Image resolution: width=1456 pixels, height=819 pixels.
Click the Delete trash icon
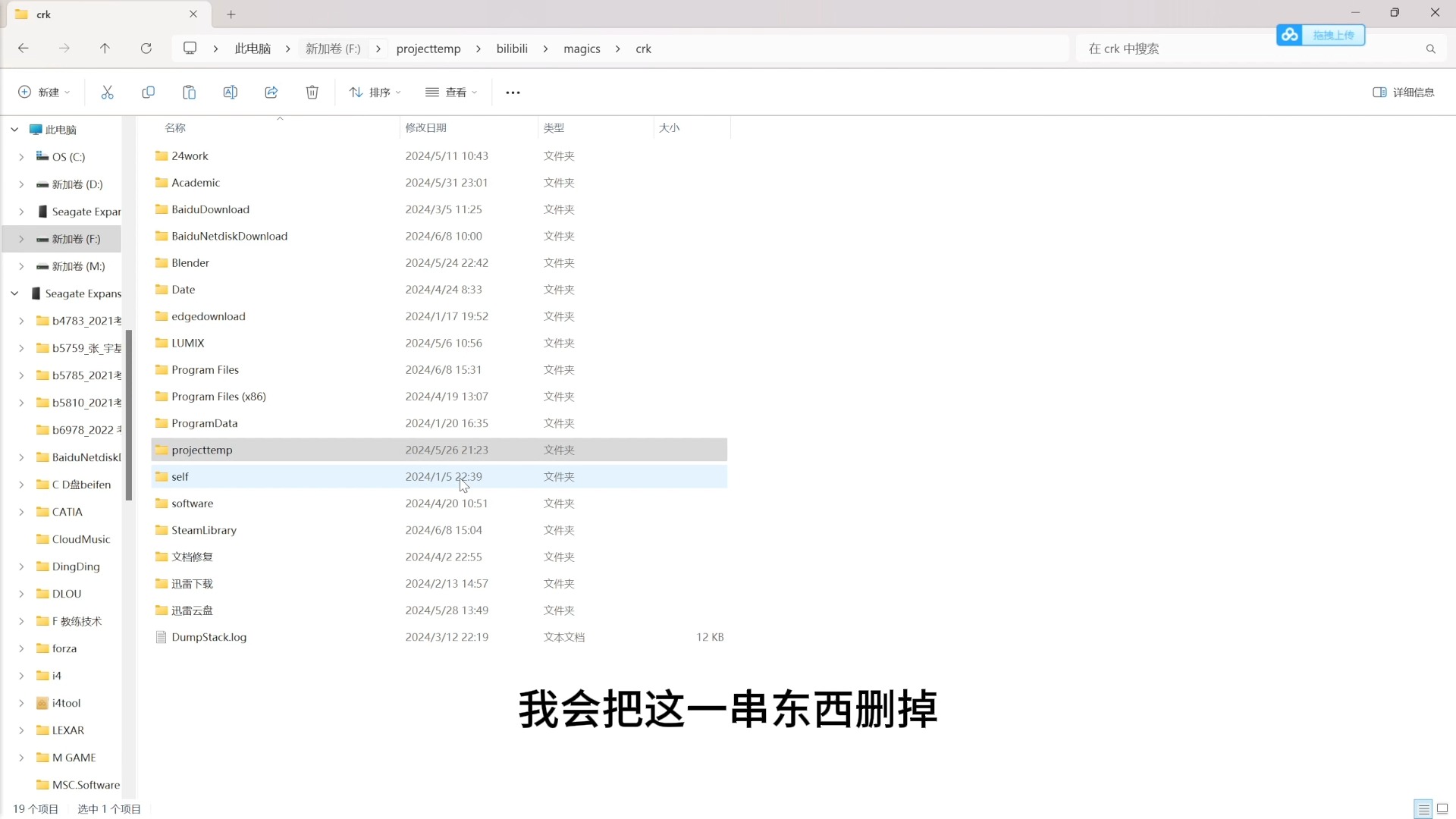312,92
